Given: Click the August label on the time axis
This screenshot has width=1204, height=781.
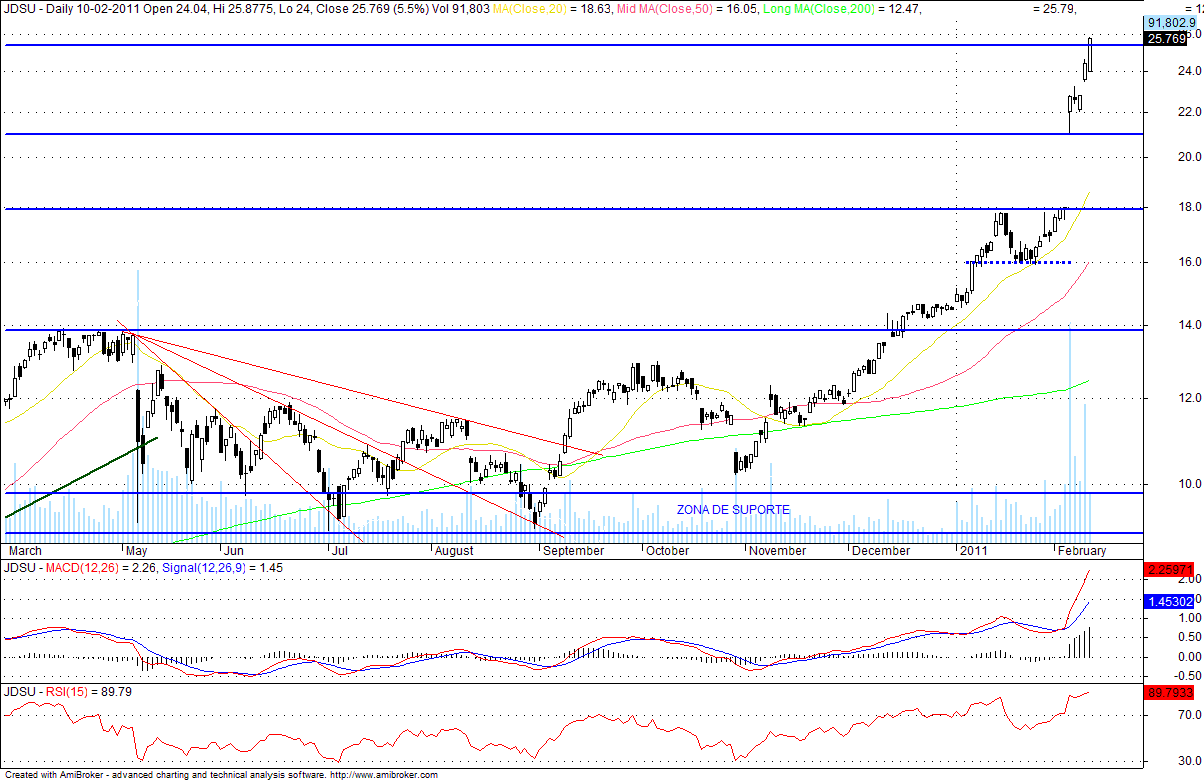Looking at the screenshot, I should click(454, 550).
